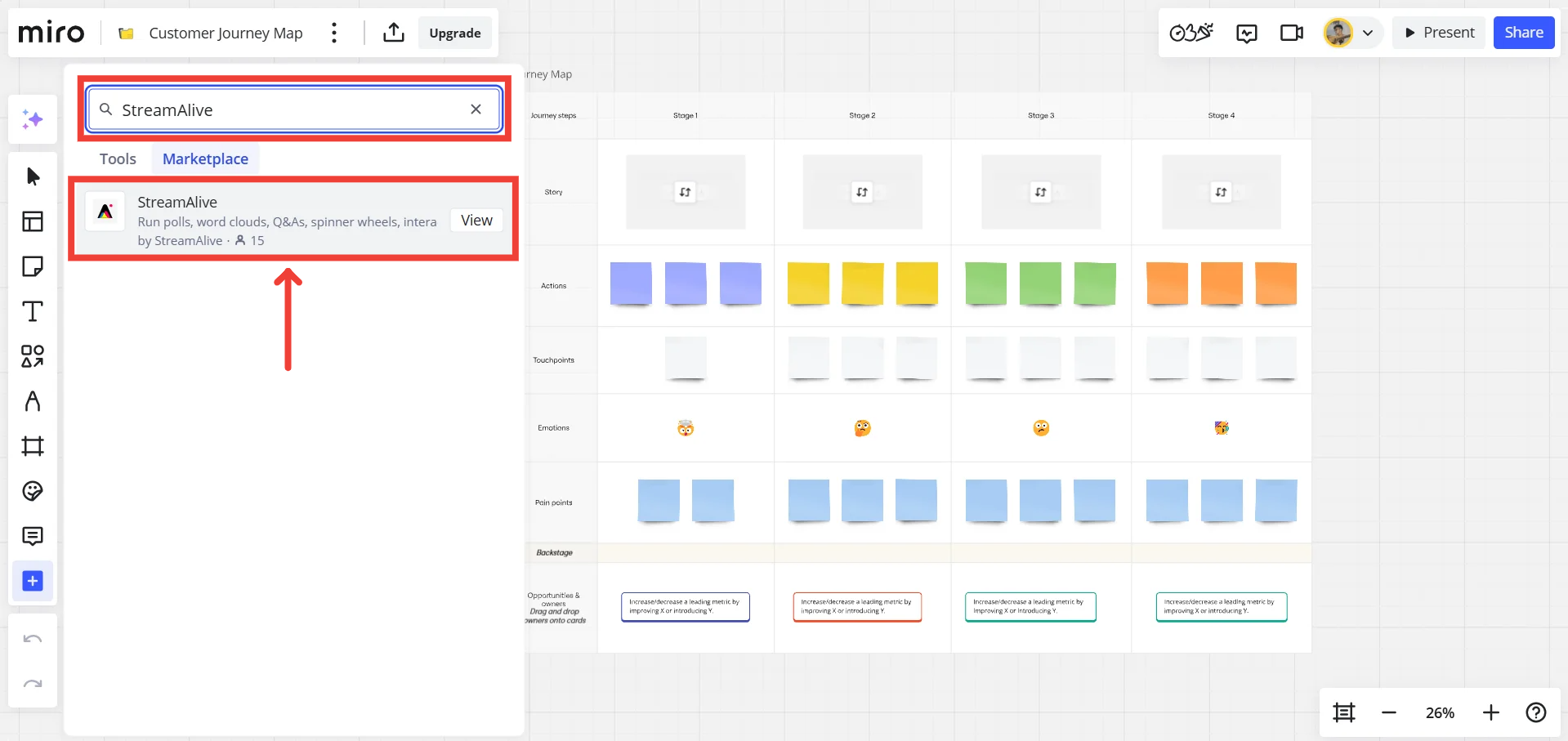Open the help question mark icon
This screenshot has height=741, width=1568.
click(1536, 712)
